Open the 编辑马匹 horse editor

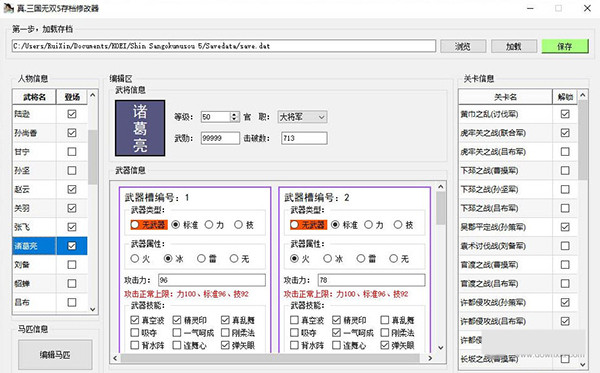[x=55, y=355]
